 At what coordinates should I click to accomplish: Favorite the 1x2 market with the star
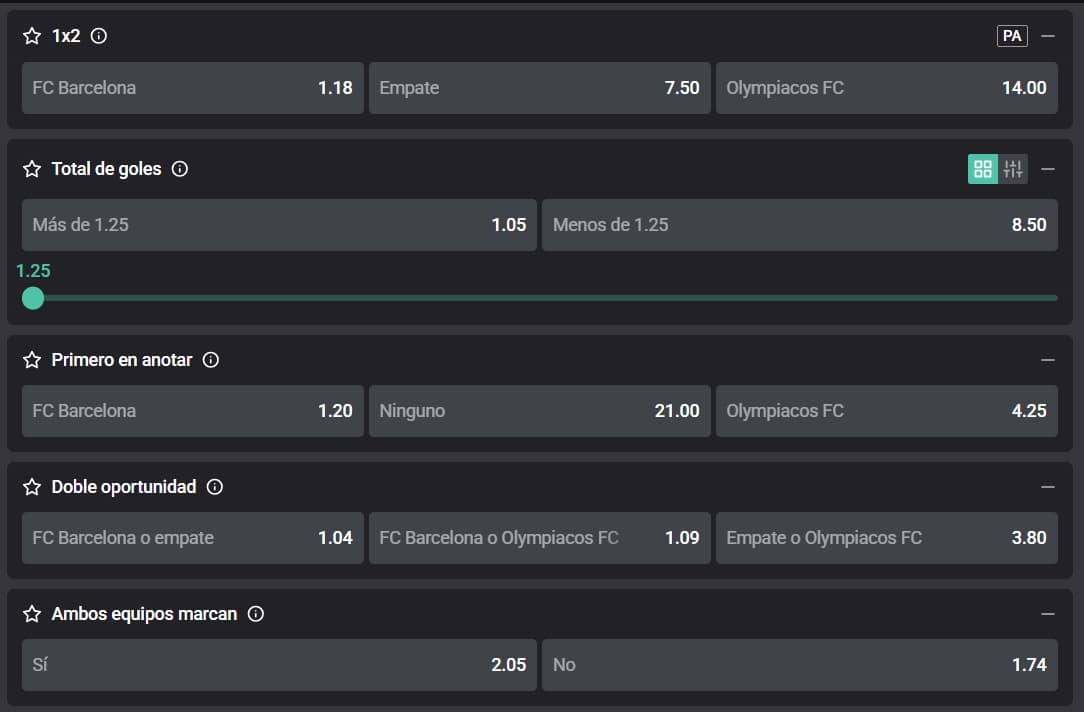coord(32,36)
